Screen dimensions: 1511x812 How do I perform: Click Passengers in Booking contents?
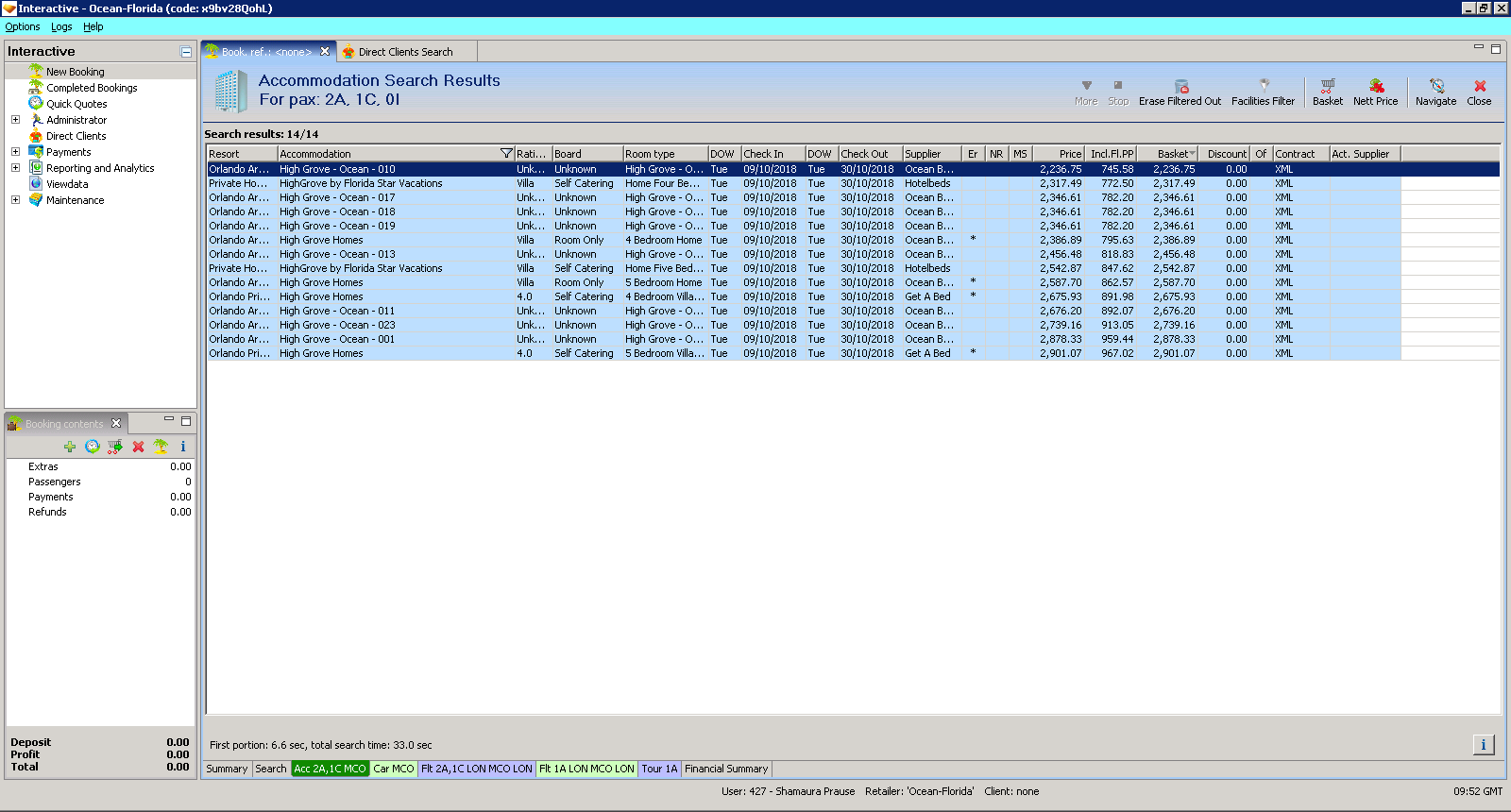tap(55, 482)
